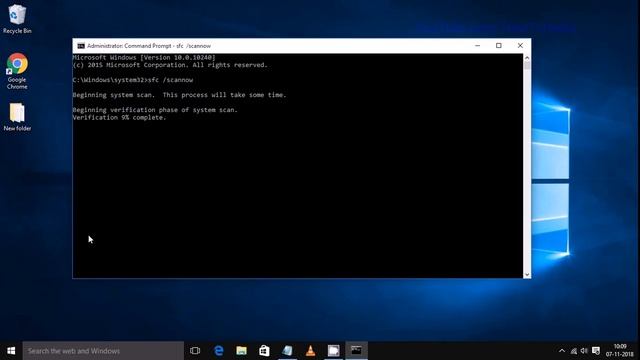Select the New folder desktop icon

[17, 117]
